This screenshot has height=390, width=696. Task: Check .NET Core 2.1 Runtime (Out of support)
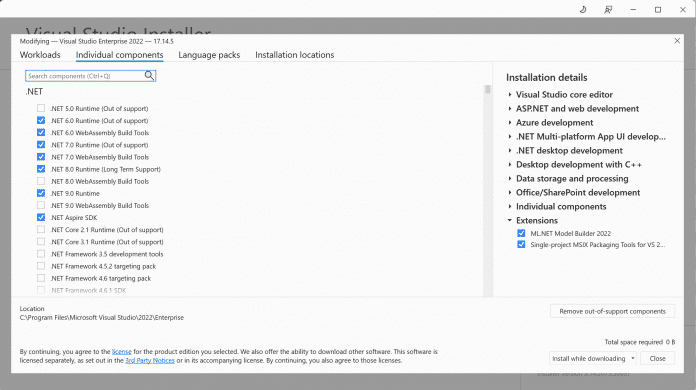[x=41, y=229]
